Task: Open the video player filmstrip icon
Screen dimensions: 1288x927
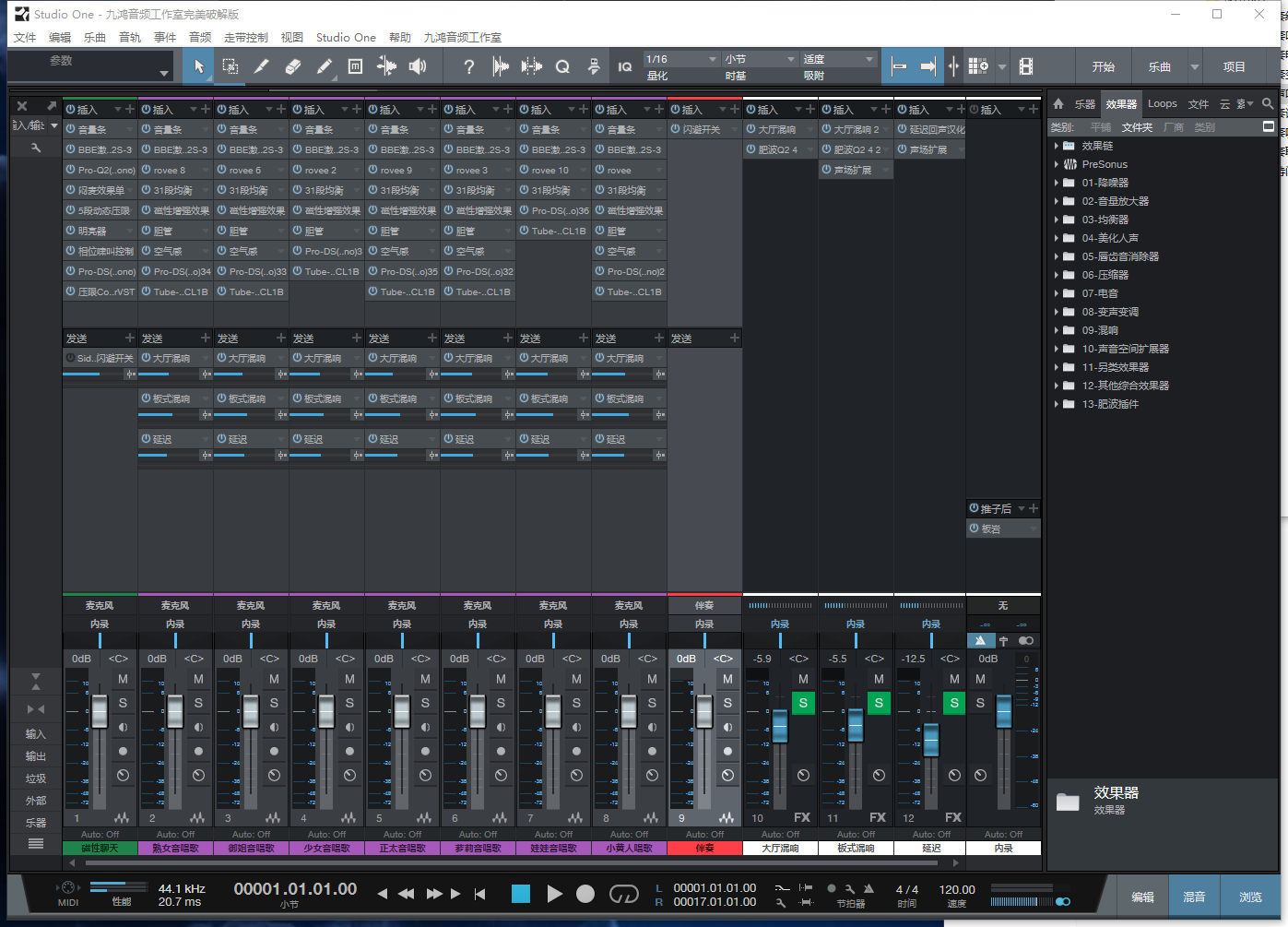Action: point(1026,66)
